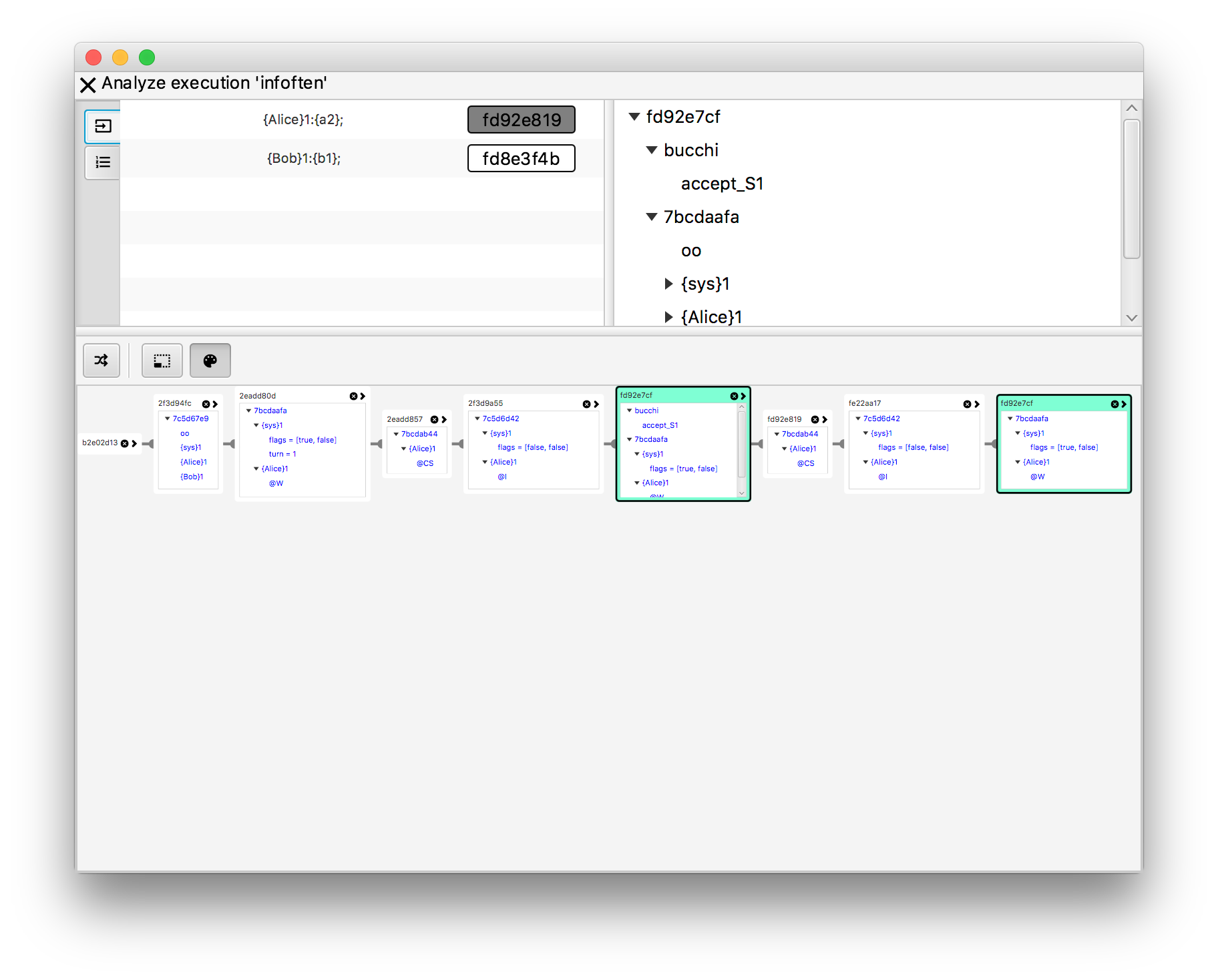Collapse the bucchi entry in the large tree
The image size is (1218, 980).
(652, 150)
